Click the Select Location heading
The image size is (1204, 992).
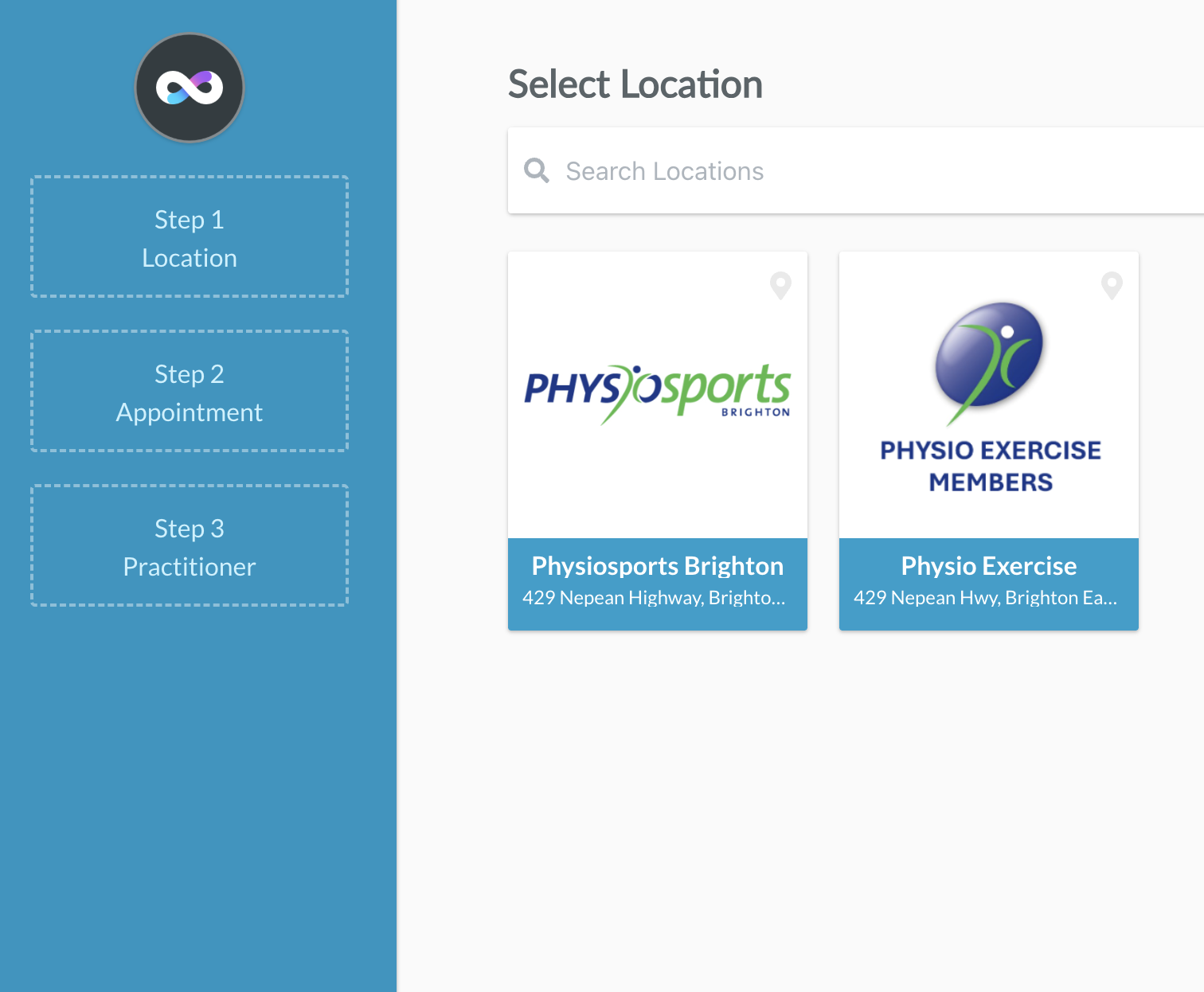click(x=635, y=84)
